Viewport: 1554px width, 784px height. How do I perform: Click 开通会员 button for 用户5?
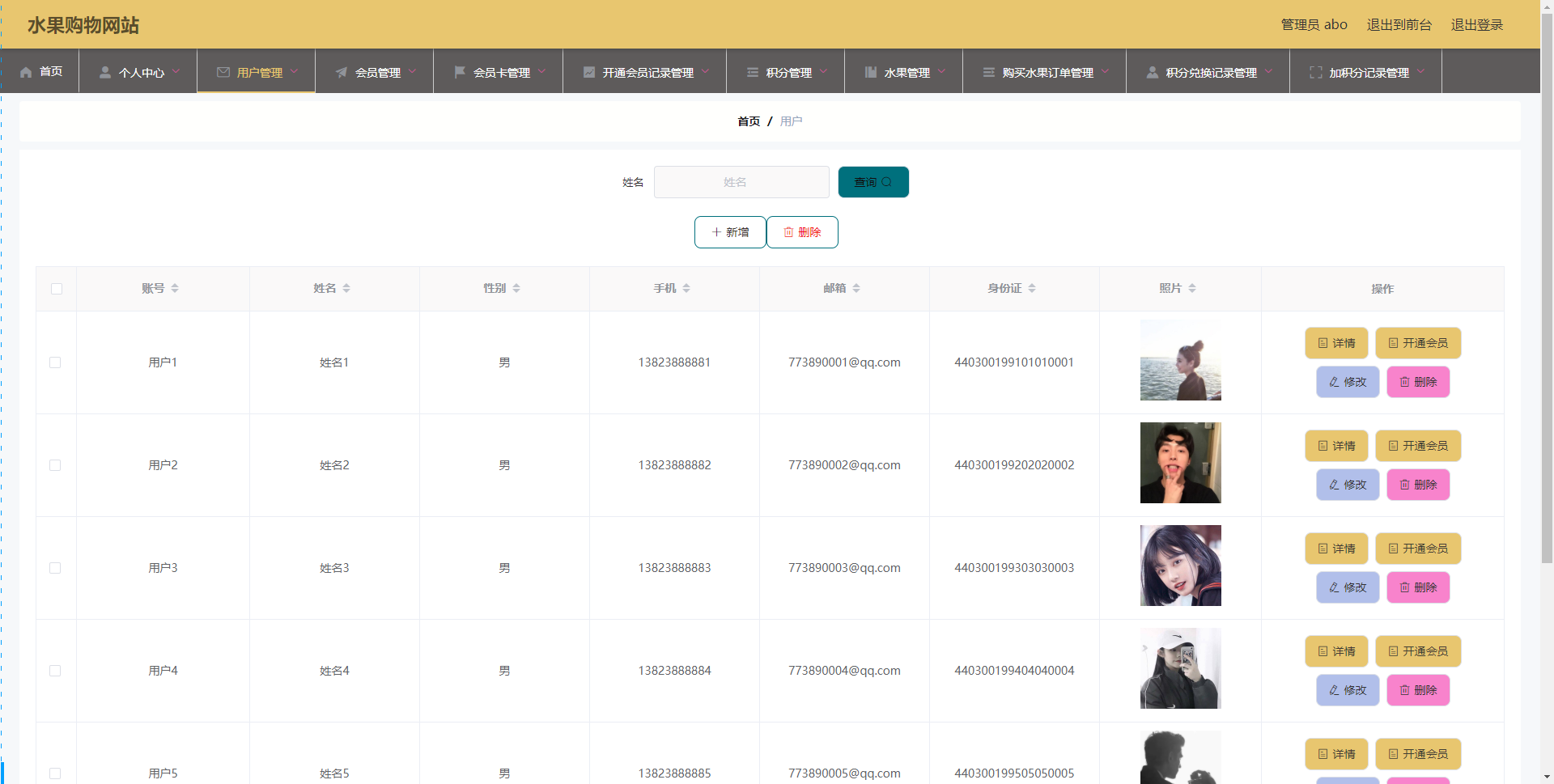point(1418,754)
